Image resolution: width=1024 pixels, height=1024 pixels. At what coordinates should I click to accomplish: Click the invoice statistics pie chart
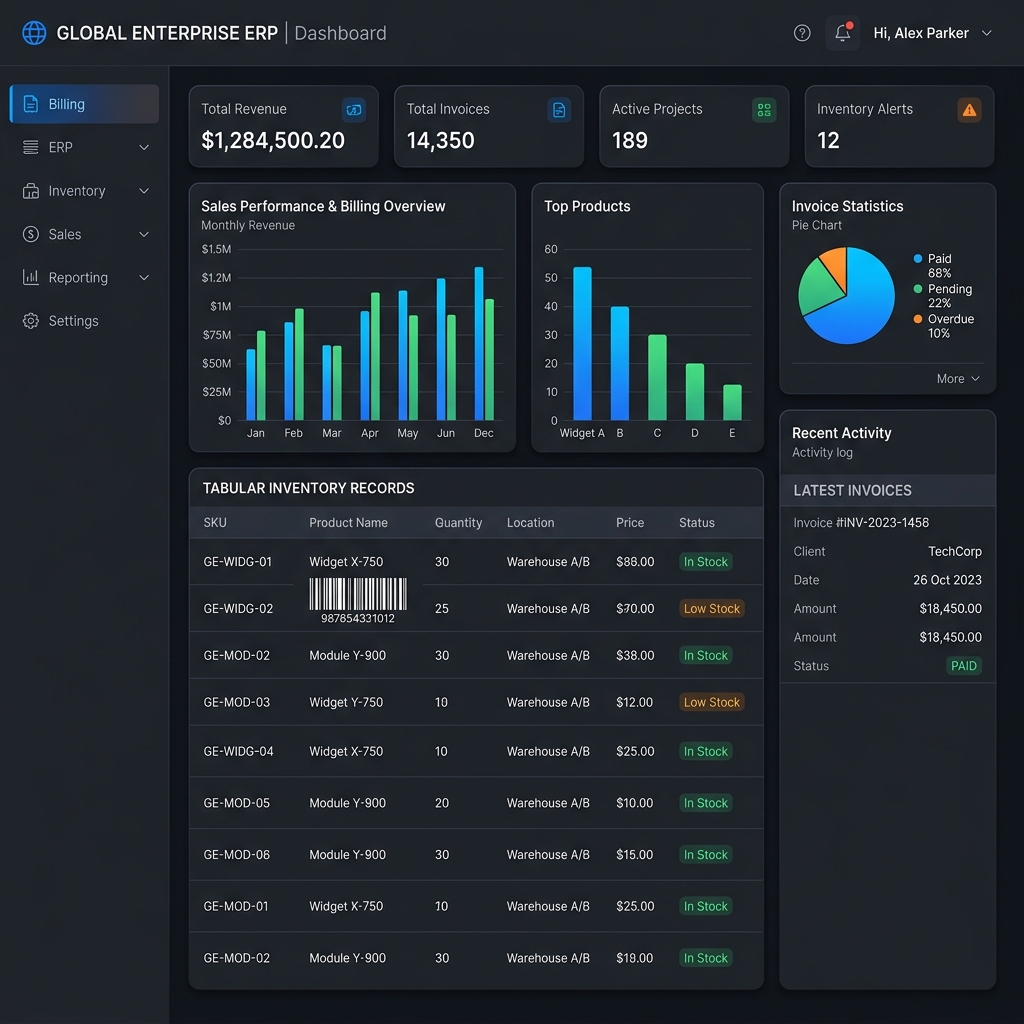point(846,295)
